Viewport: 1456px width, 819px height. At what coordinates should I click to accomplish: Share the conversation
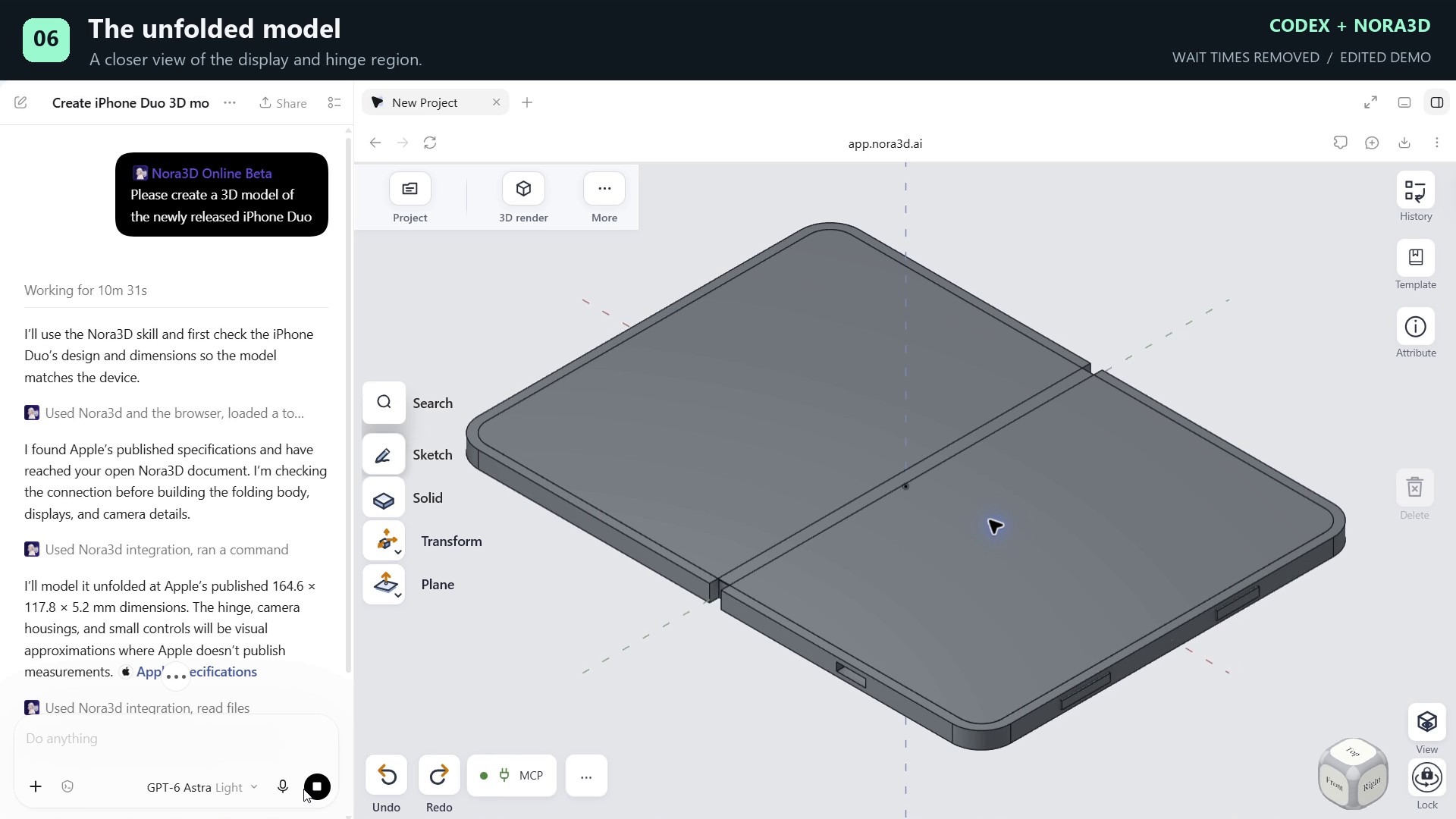click(283, 103)
